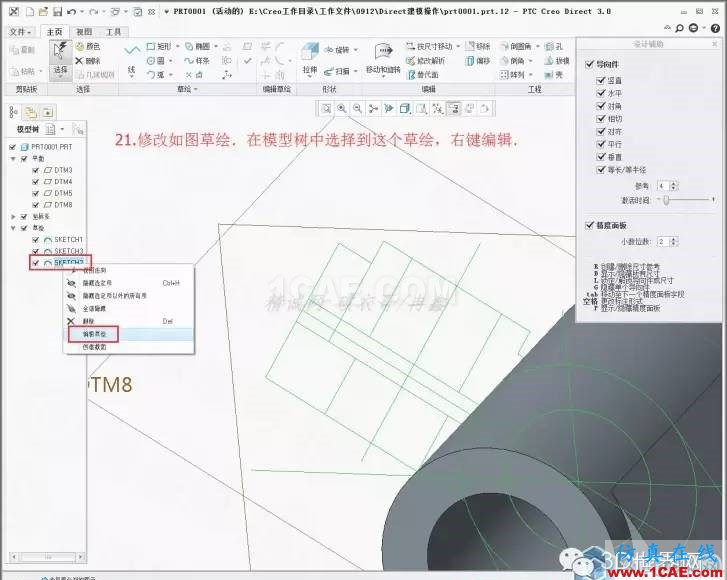Open the 矩形 rectangle dropdown arrow
727x580 pixels.
point(178,46)
